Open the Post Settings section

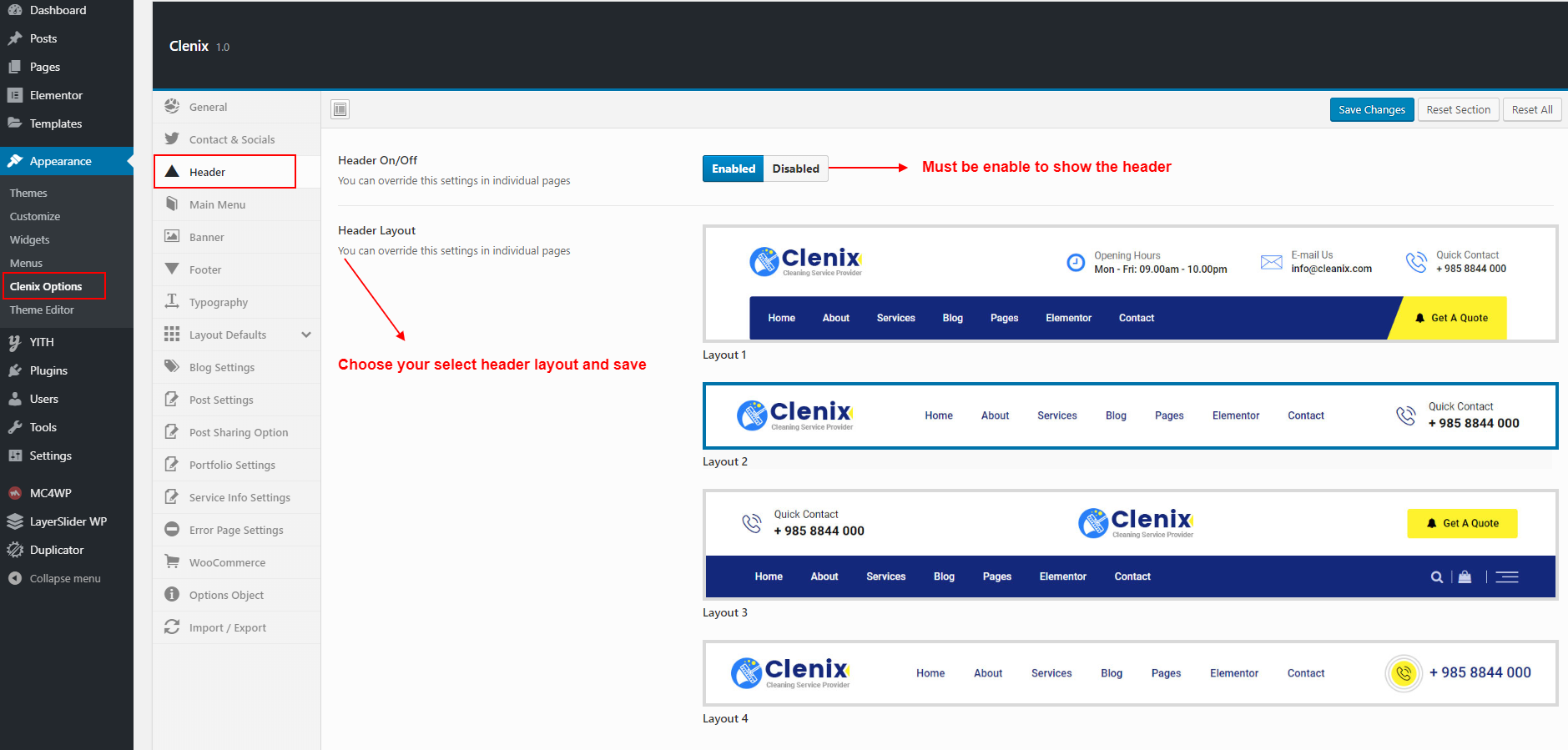237,400
